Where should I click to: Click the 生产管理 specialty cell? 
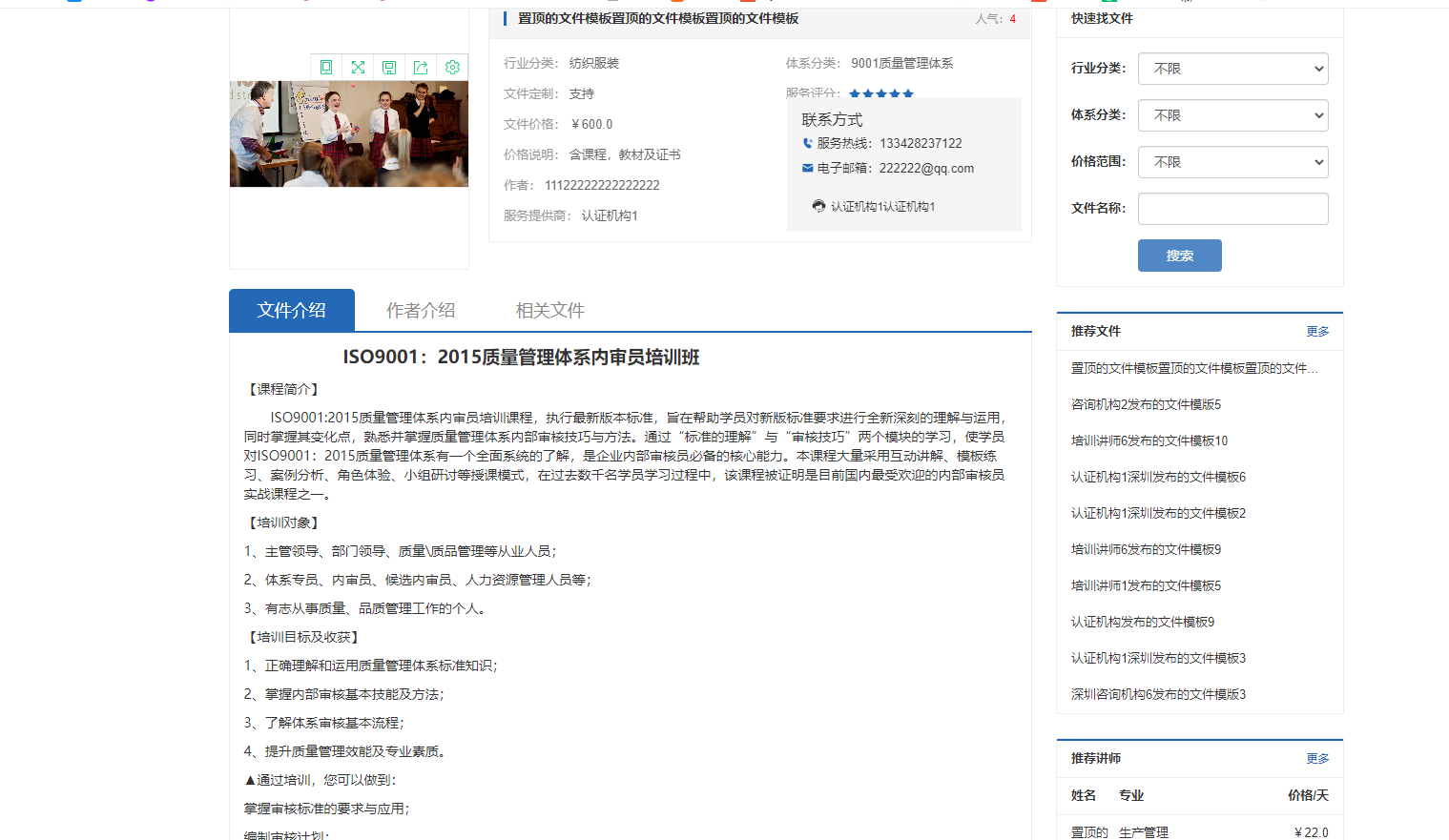1144,832
